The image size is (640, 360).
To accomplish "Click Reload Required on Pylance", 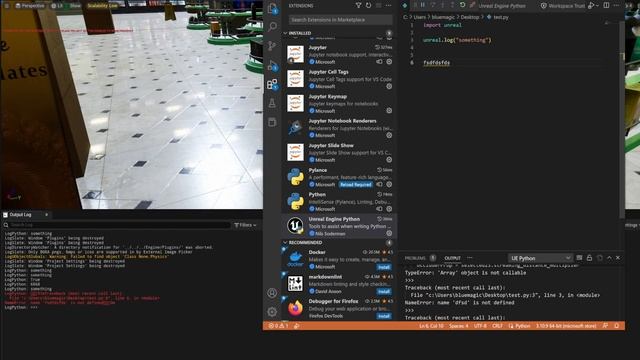I will pos(356,184).
